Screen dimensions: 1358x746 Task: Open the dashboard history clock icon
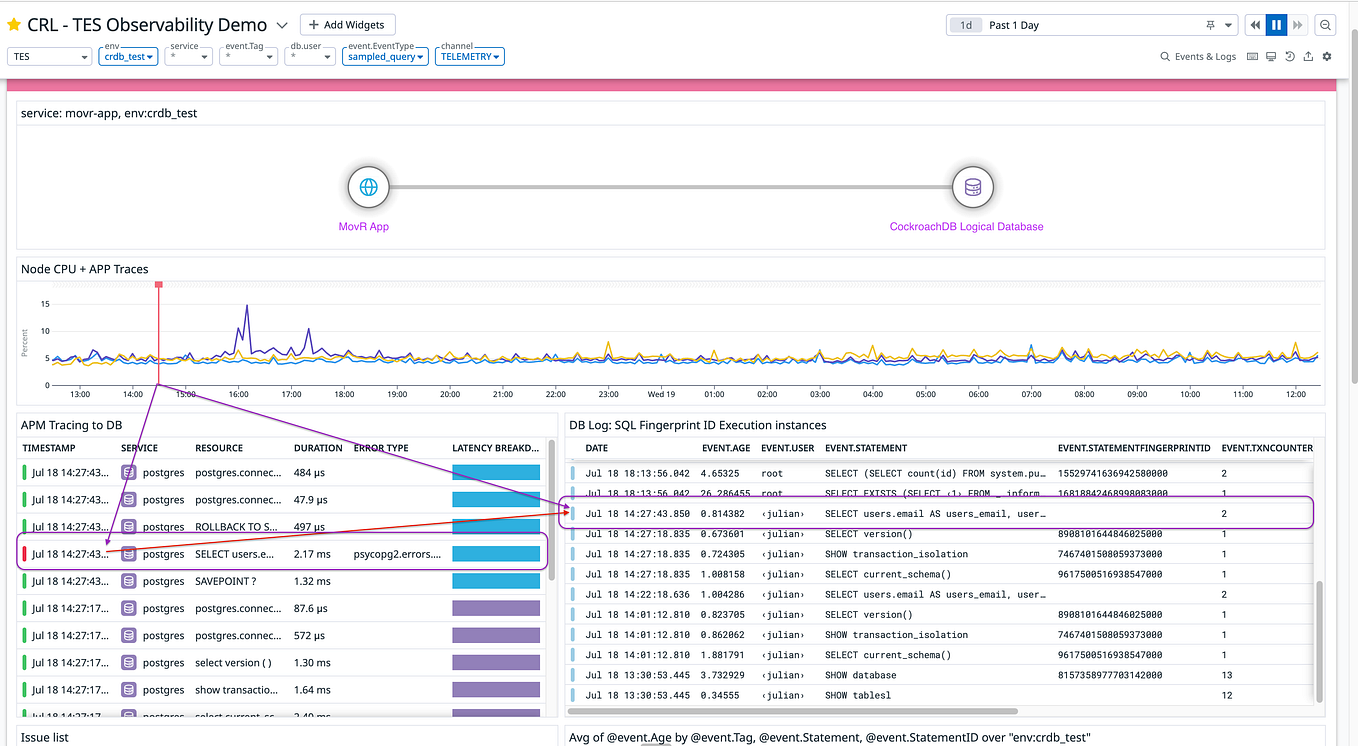[x=1289, y=56]
